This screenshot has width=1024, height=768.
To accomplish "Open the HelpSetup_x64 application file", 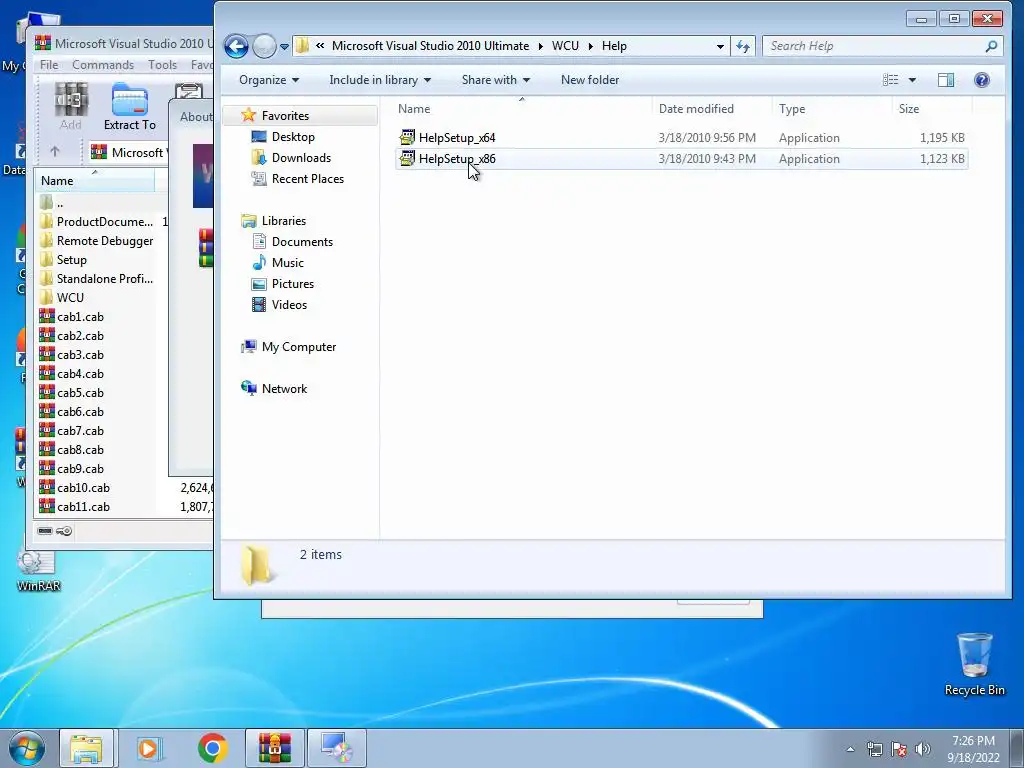I will [457, 138].
